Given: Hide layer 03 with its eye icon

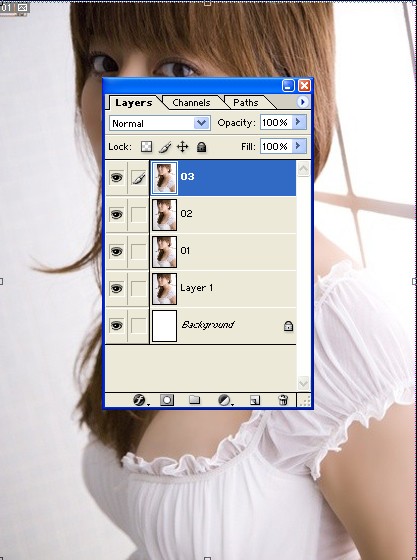Looking at the screenshot, I should pos(116,178).
